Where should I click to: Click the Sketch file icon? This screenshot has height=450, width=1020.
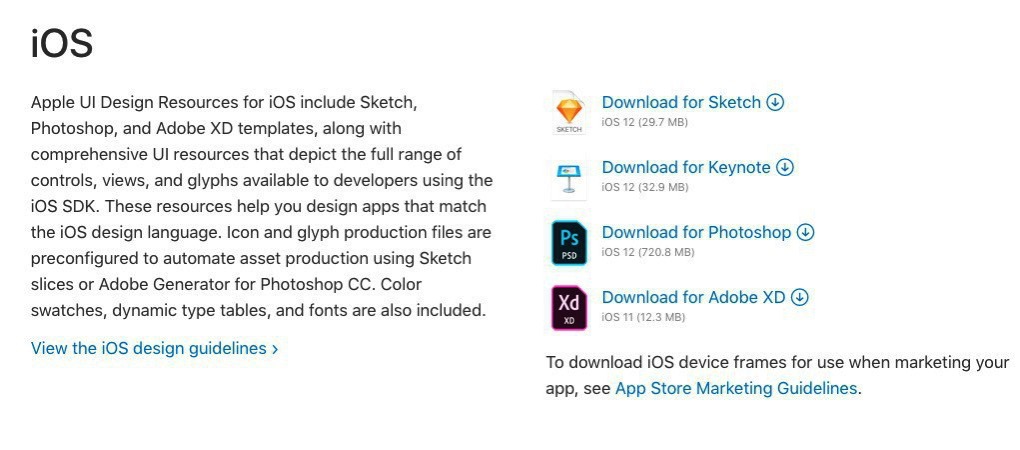point(568,112)
